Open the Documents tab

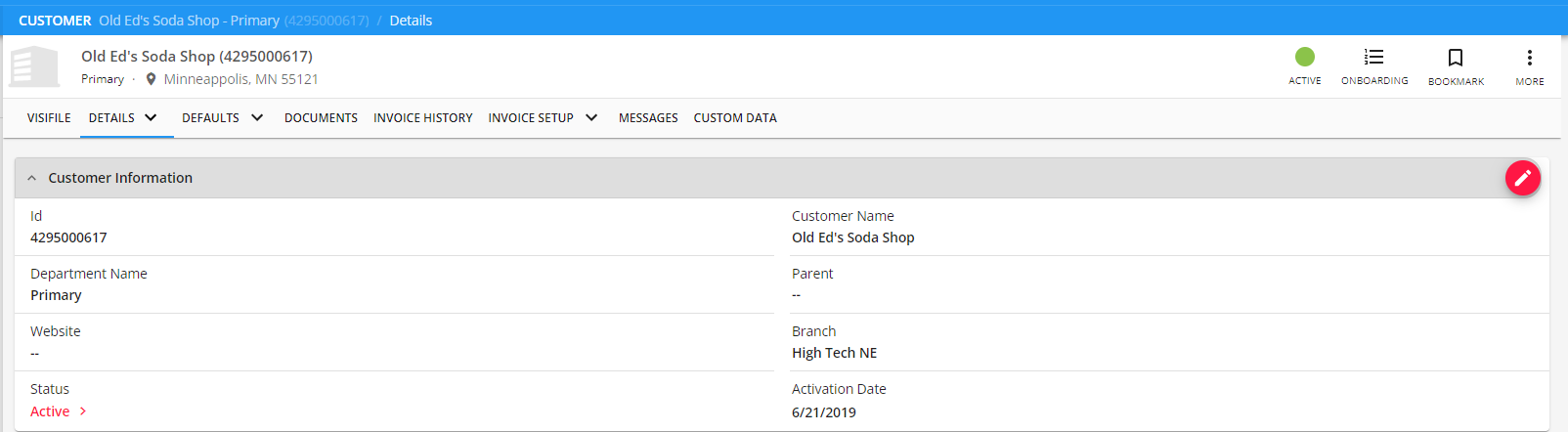[321, 117]
